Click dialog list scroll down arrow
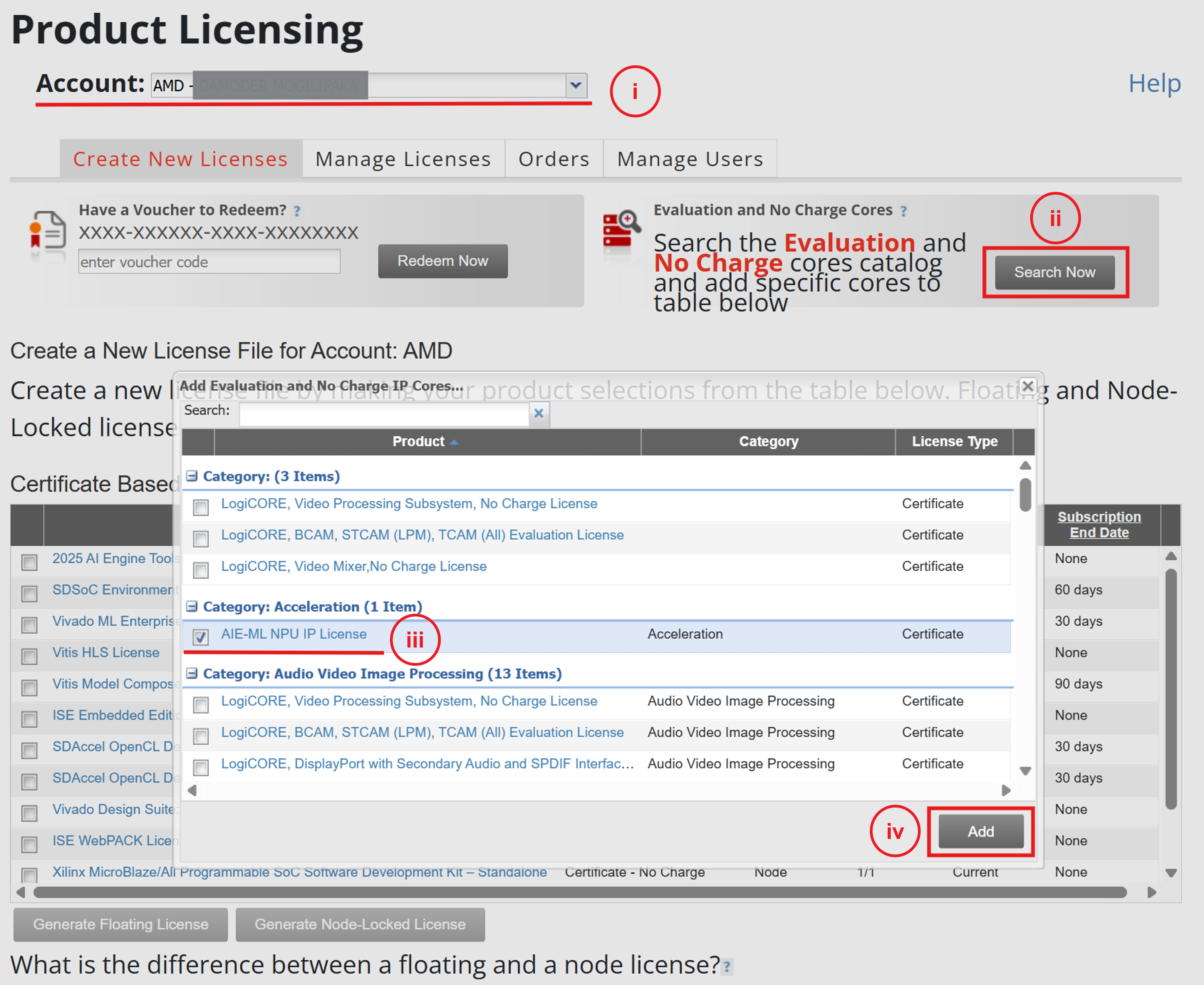Viewport: 1204px width, 985px height. click(x=1025, y=770)
